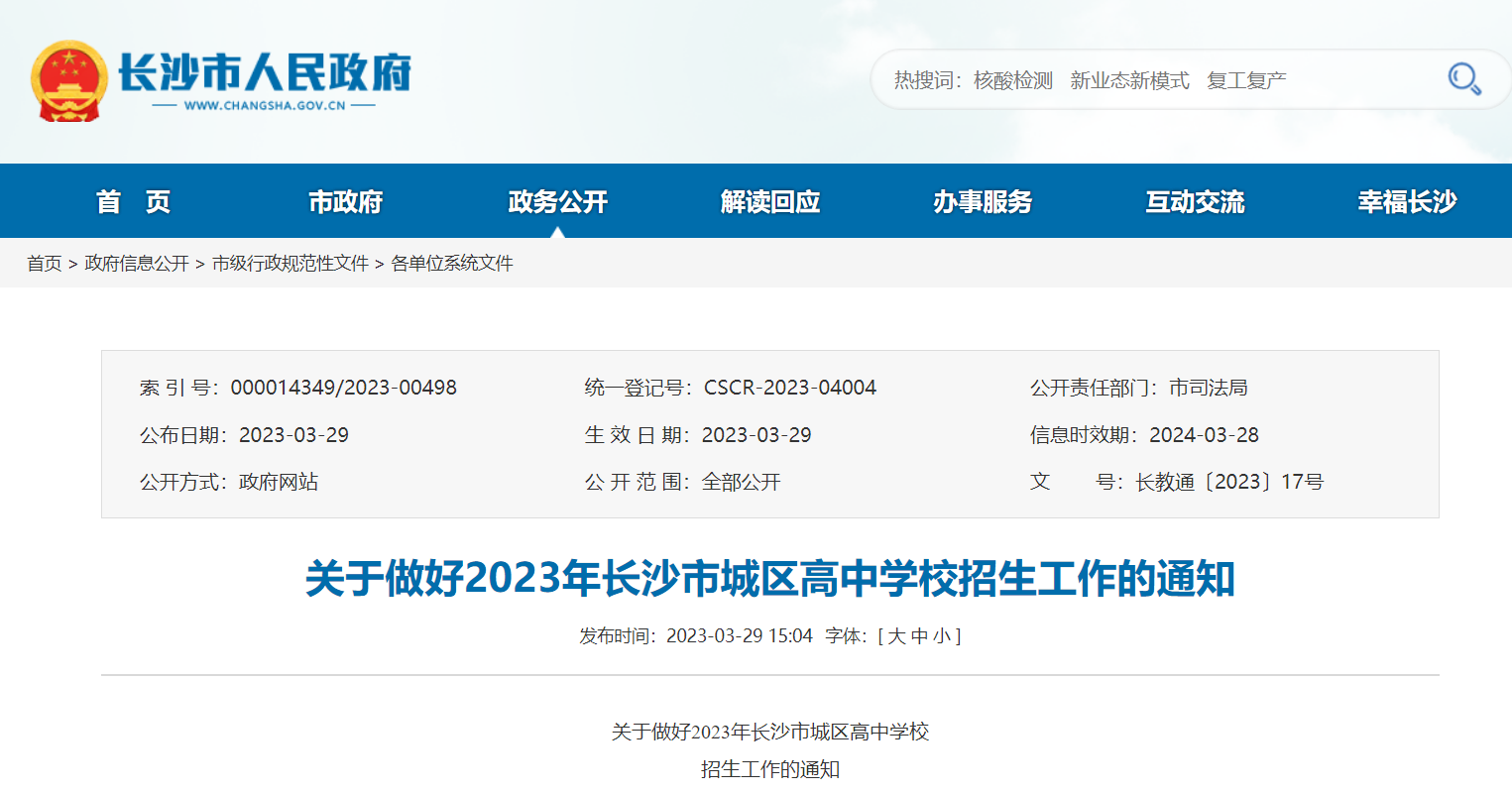Click the 政府网站 disclosure method value
1512x793 pixels.
tap(279, 482)
